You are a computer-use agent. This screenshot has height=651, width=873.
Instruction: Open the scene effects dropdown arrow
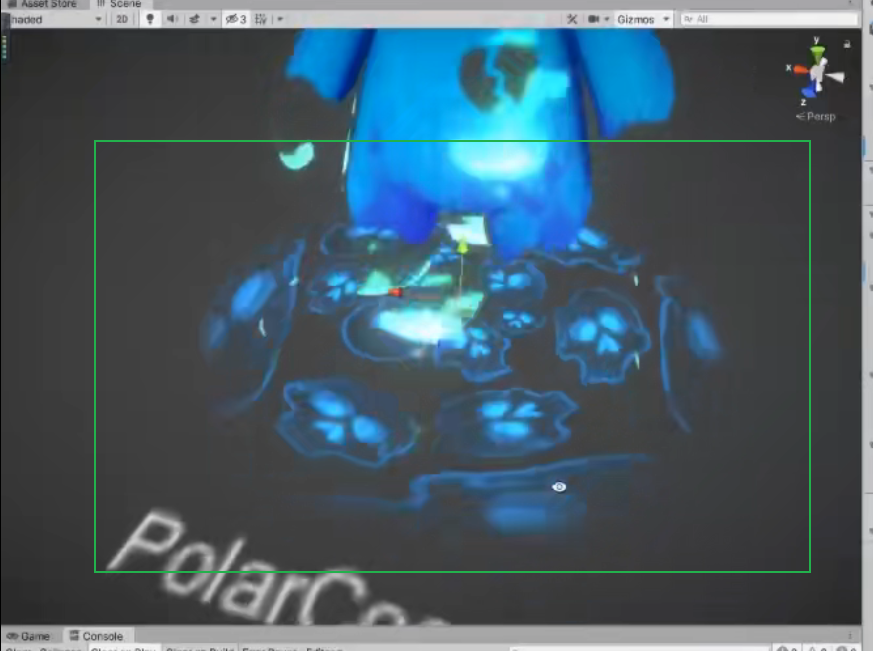[213, 19]
